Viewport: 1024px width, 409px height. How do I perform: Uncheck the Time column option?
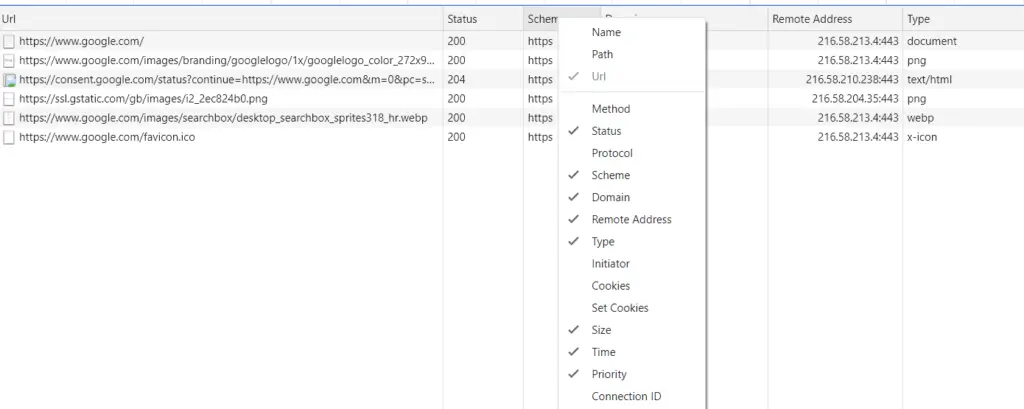[x=632, y=352]
